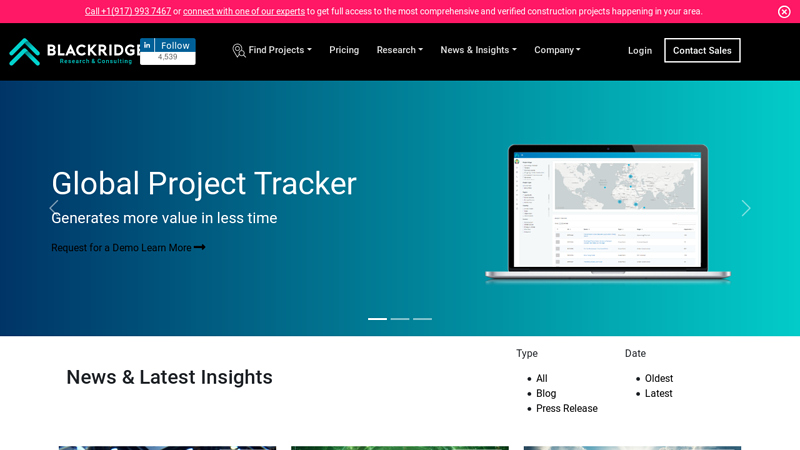This screenshot has height=450, width=800.
Task: Click the Login link
Action: 640,51
